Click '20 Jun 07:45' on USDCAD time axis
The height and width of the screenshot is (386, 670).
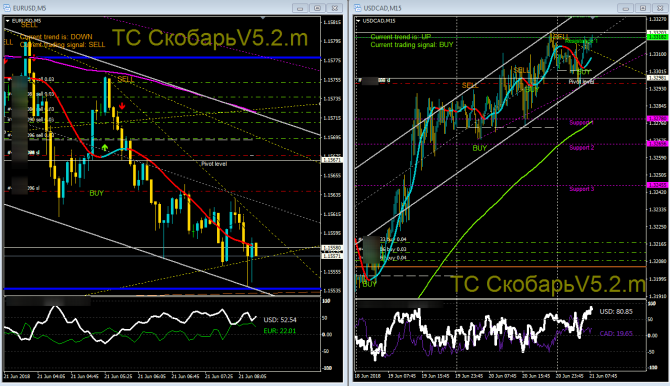[x=502, y=377]
